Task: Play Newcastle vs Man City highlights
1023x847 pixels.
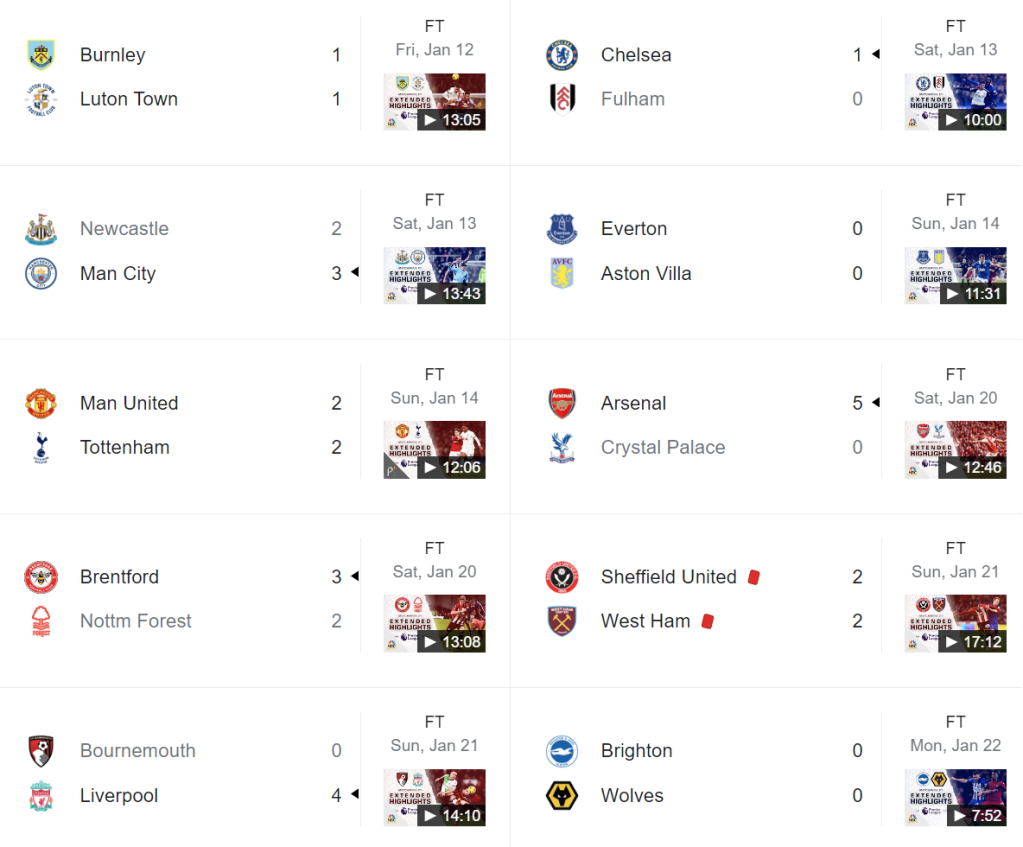Action: 435,276
